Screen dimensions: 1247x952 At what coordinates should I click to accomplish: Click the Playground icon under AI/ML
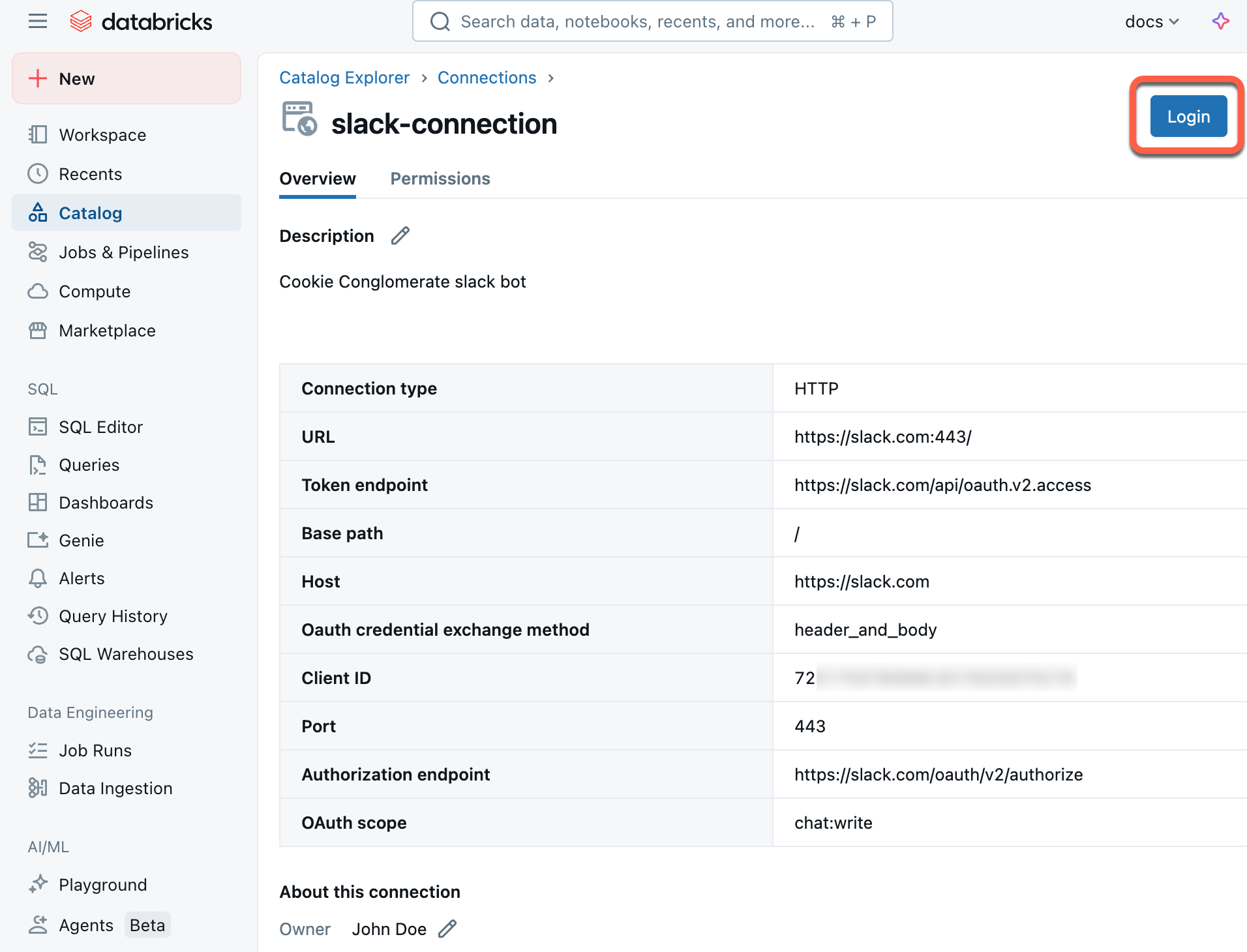coord(38,884)
